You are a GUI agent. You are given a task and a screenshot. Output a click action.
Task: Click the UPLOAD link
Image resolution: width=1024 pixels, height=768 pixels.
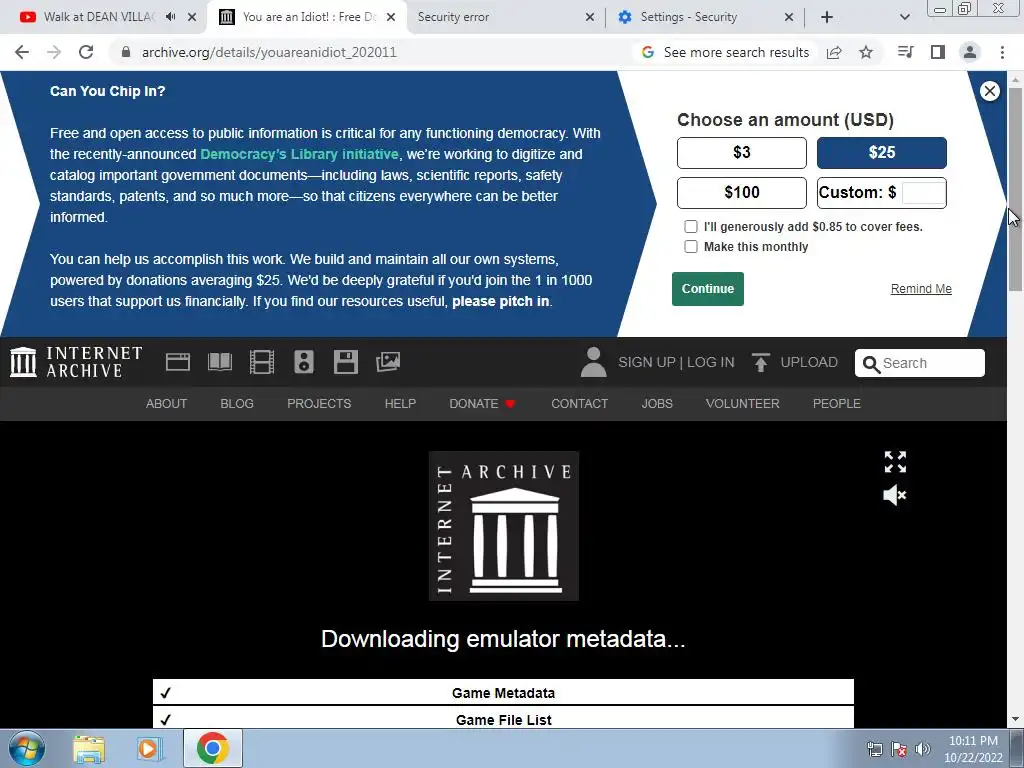coord(795,362)
